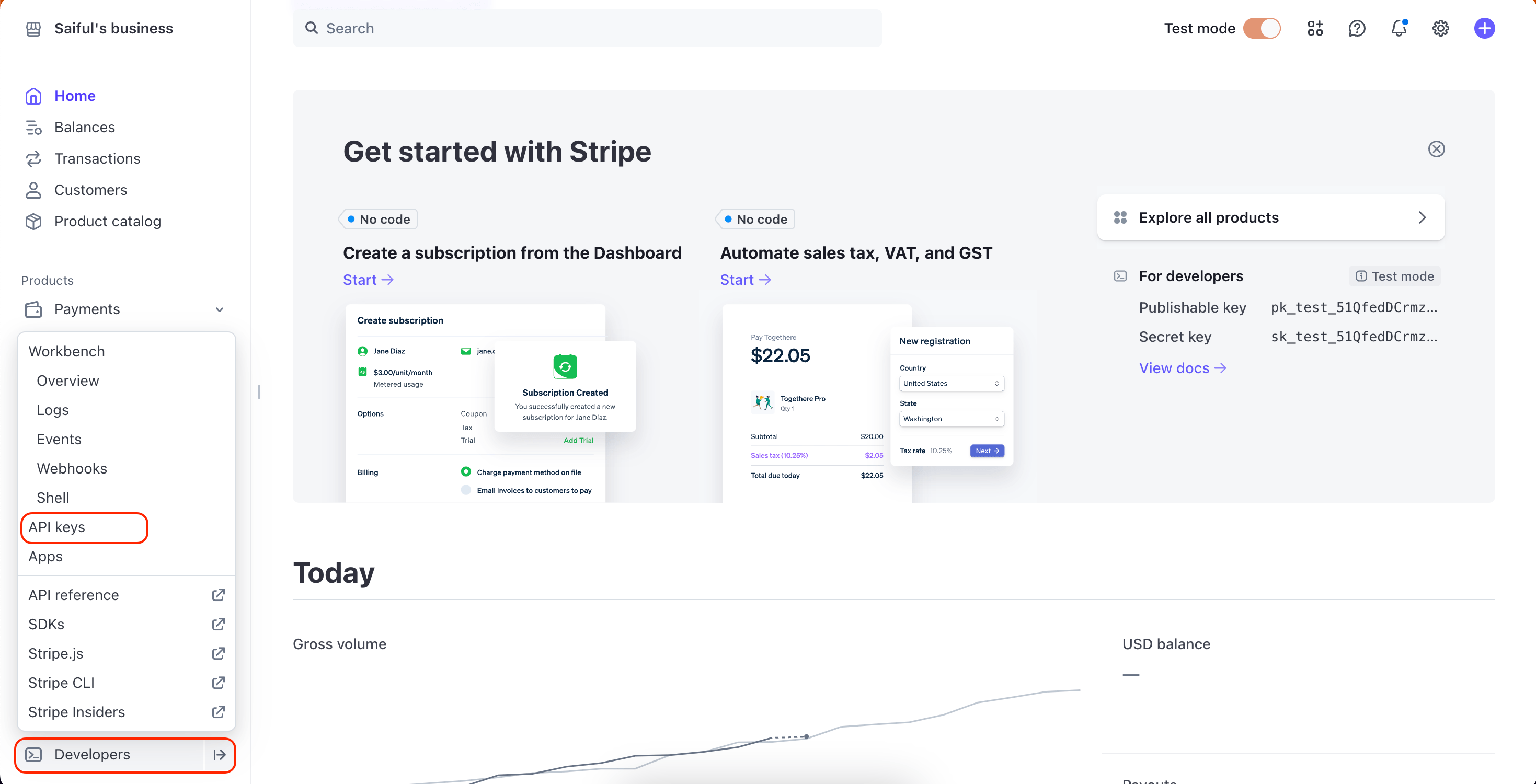Click the sidebar resize handle
The image size is (1536, 784).
(x=259, y=391)
